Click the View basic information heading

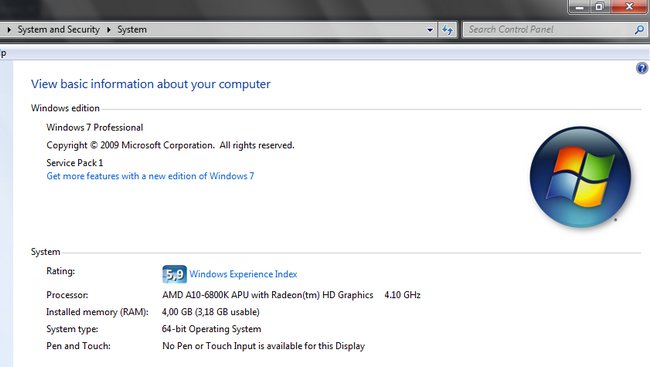pos(150,84)
